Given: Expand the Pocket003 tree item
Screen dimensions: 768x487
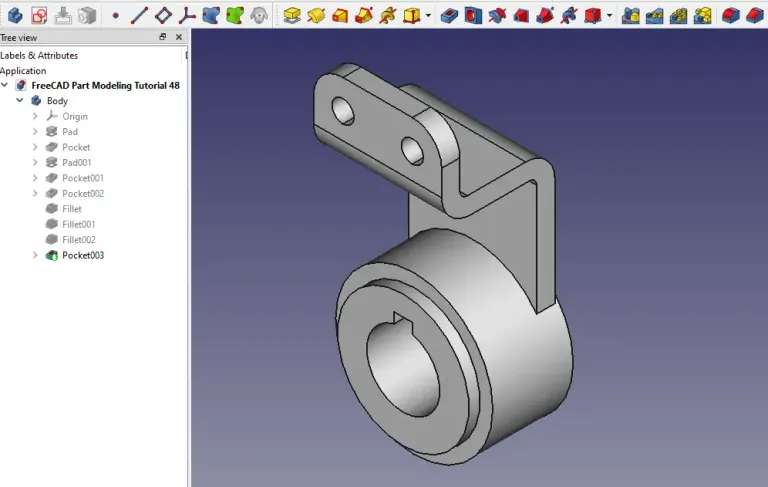Looking at the screenshot, I should tap(36, 255).
